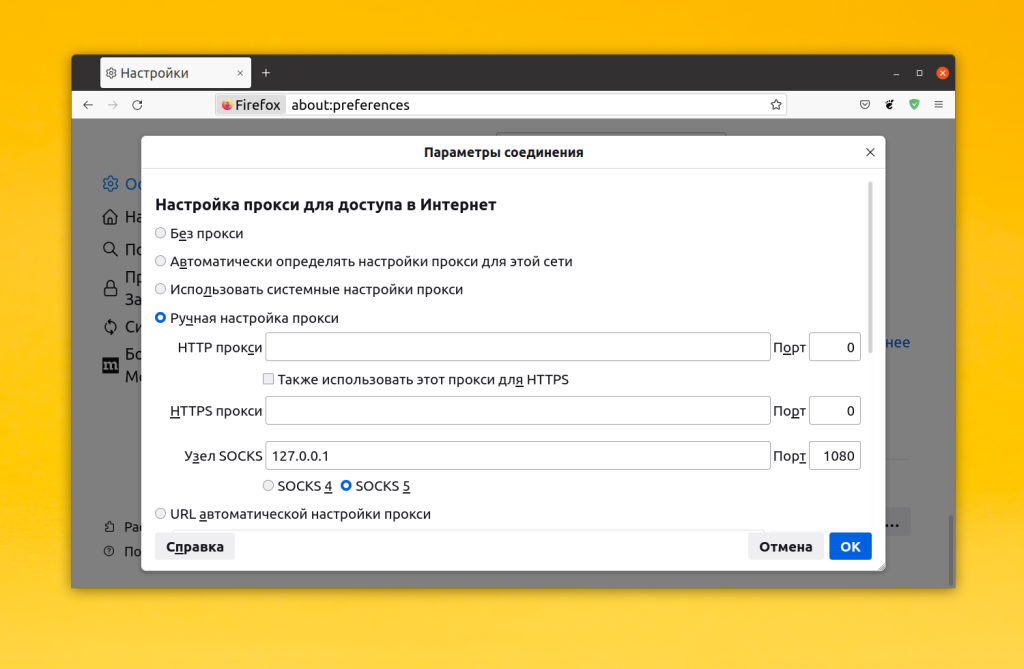Enable the use proxy for HTTPS checkbox
The width and height of the screenshot is (1024, 669).
pos(268,379)
